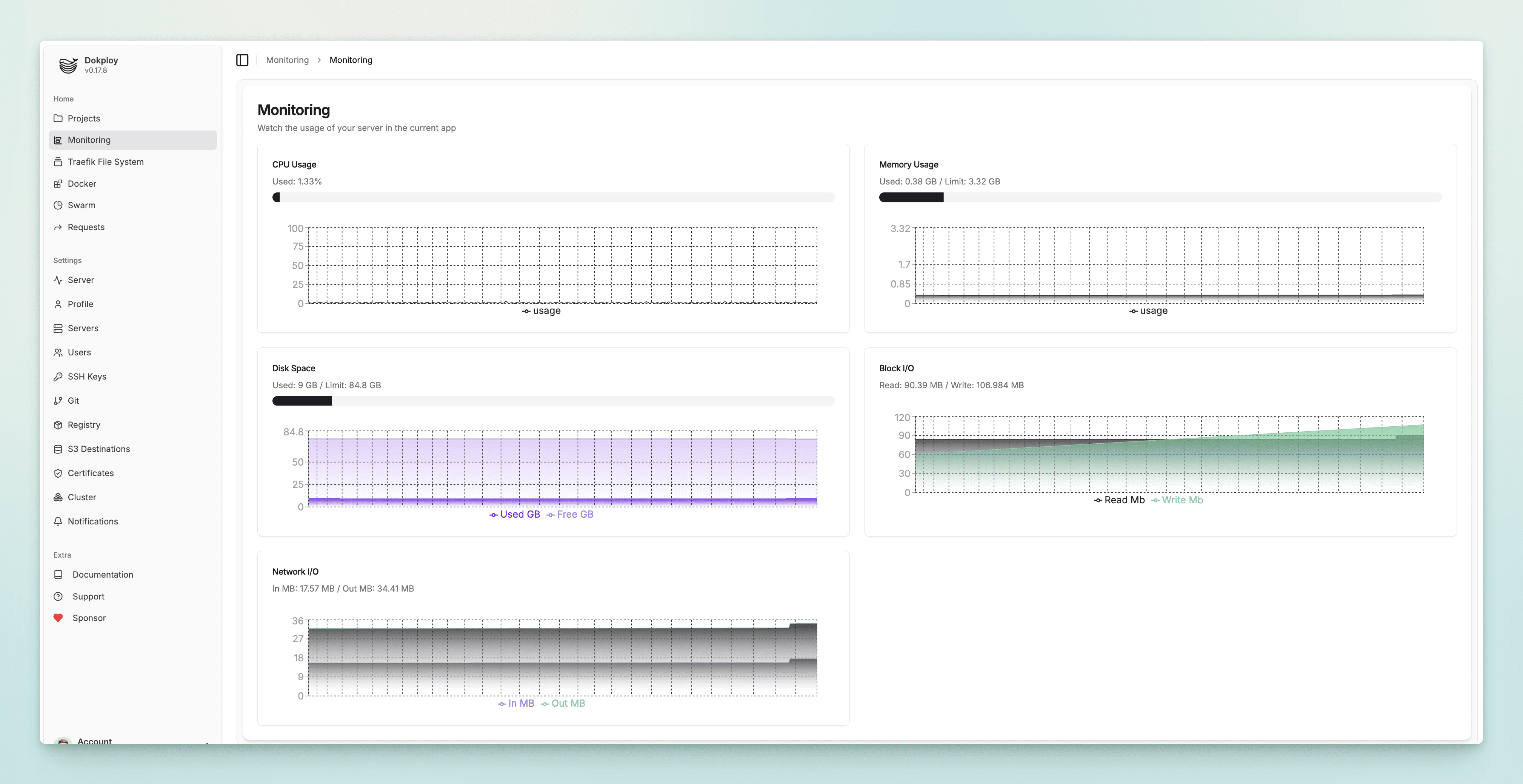Screen dimensions: 1523x784
Task: Click the Notifications bell icon
Action: coord(58,521)
